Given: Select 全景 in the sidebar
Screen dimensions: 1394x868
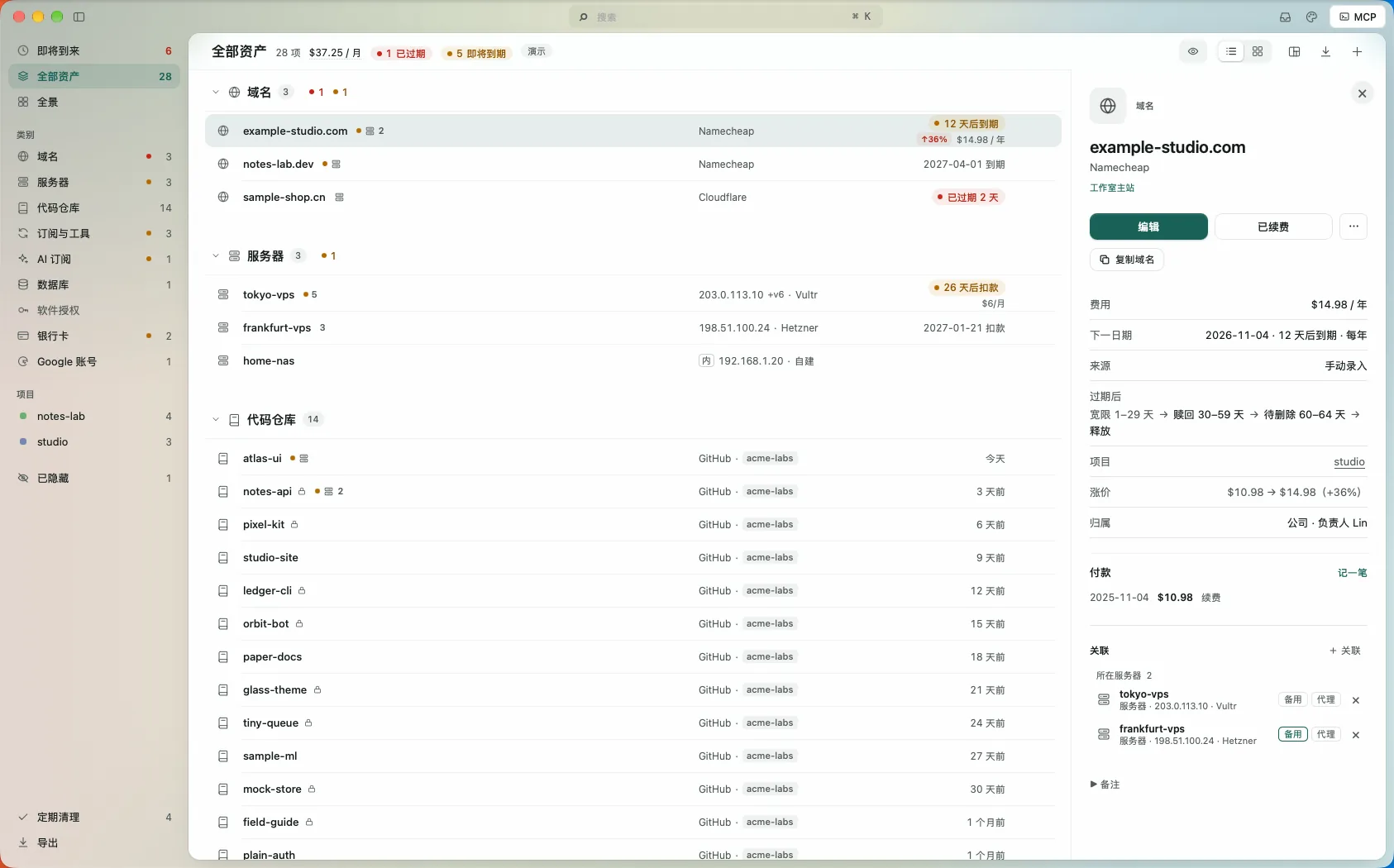Looking at the screenshot, I should tap(94, 102).
